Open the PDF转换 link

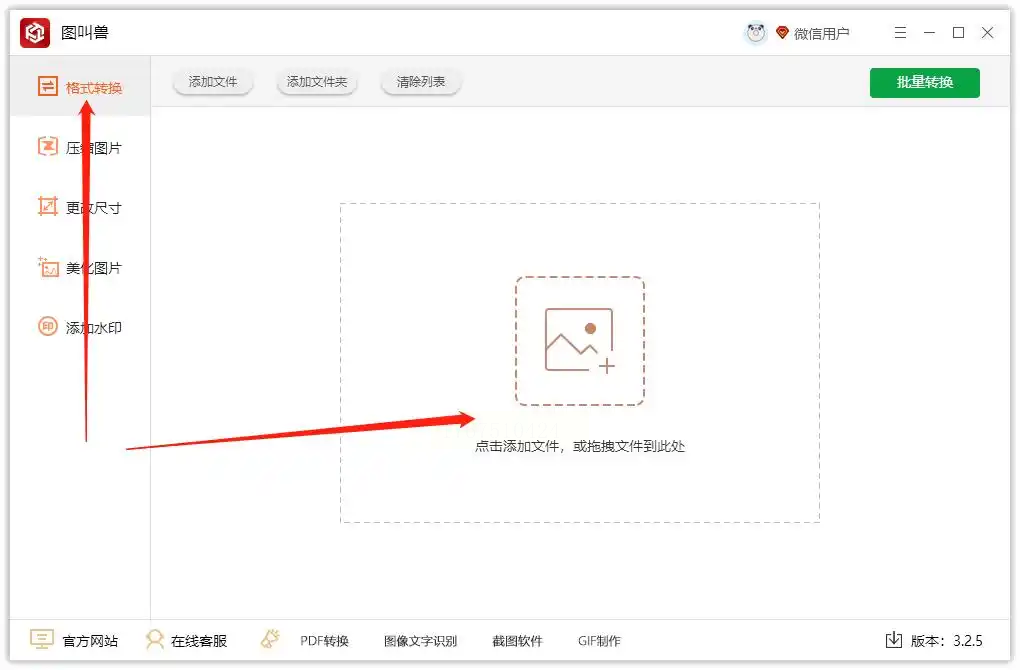point(324,641)
